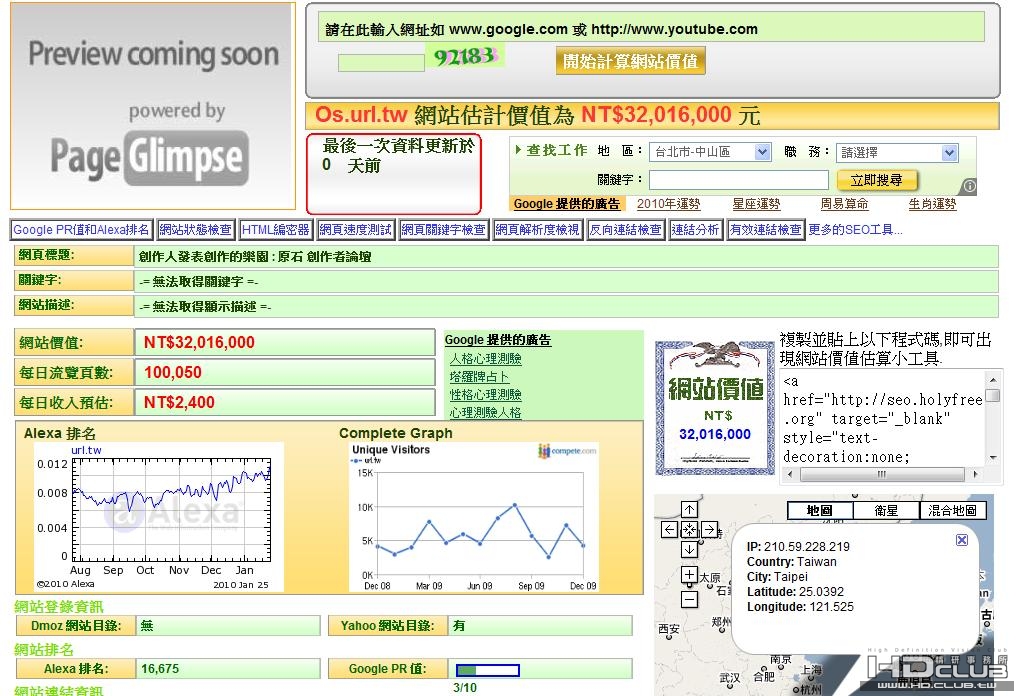Open the 塔羅牌占卜 ad link
This screenshot has width=1019, height=696.
[480, 377]
